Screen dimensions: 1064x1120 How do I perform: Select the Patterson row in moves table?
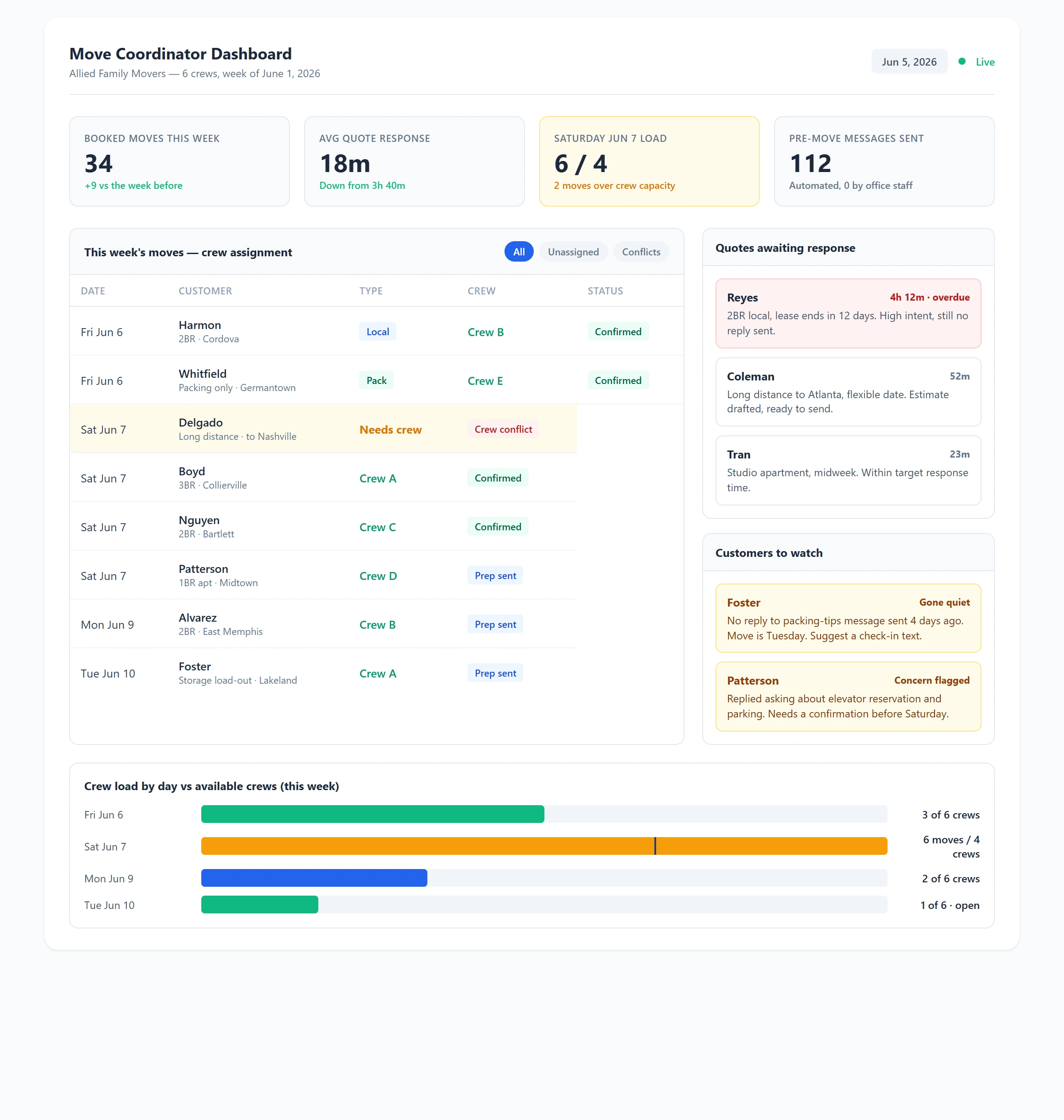tap(323, 575)
